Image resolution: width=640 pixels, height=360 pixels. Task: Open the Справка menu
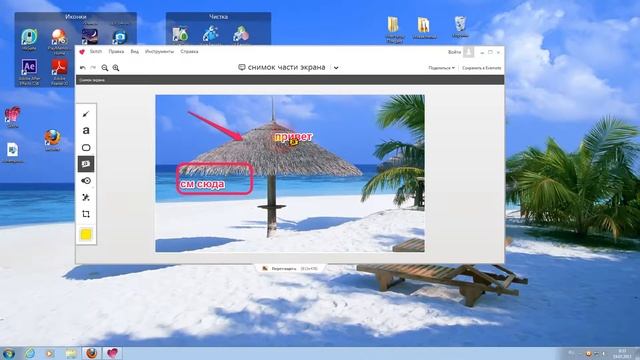189,52
